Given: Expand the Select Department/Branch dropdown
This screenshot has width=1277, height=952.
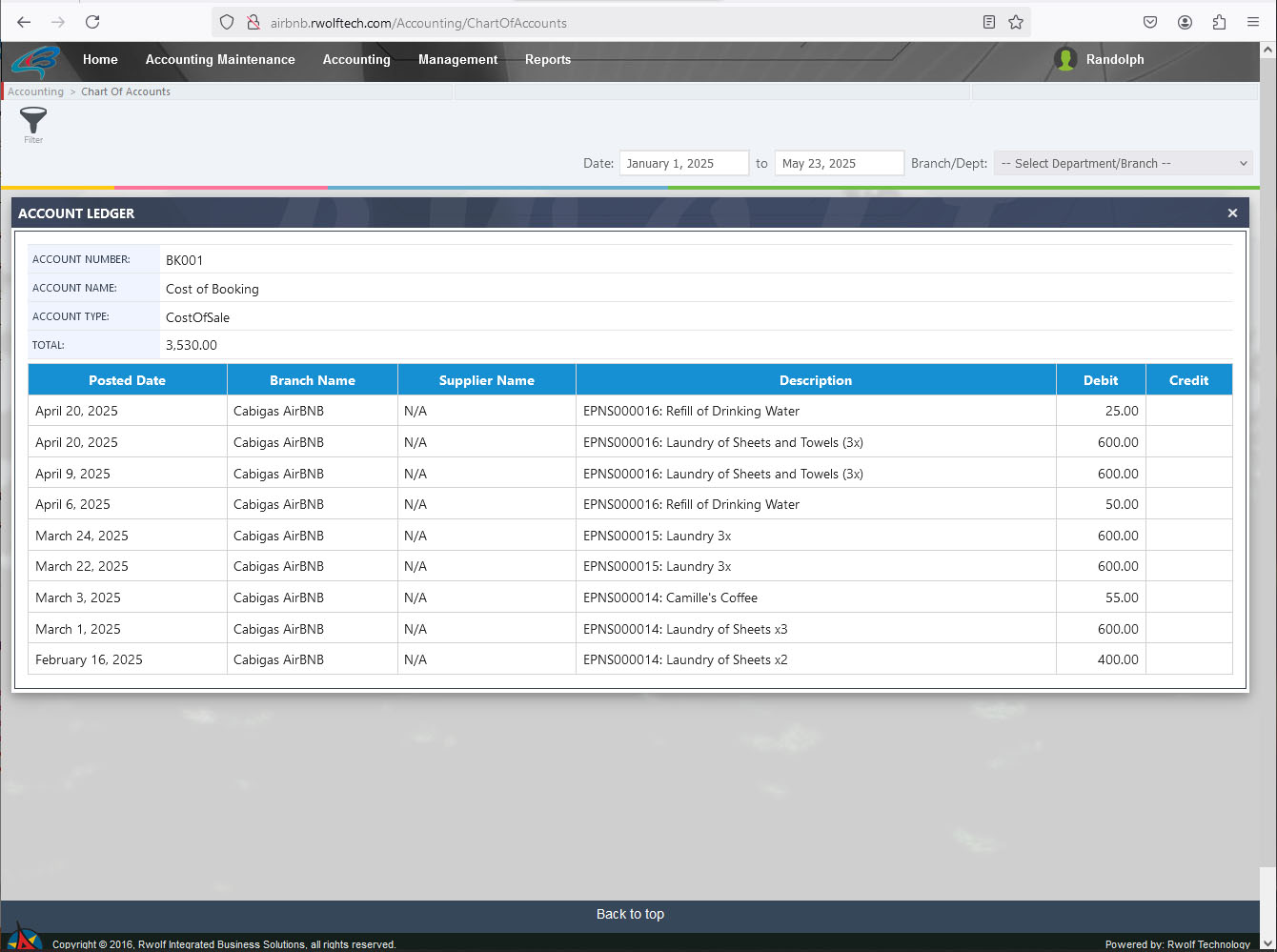Looking at the screenshot, I should (1123, 164).
